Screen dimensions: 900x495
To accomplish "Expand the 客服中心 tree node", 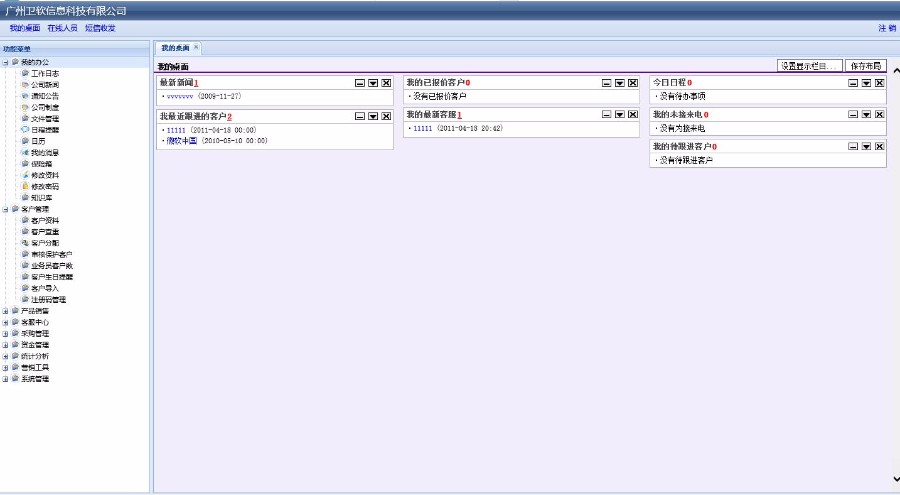I will (x=6, y=322).
